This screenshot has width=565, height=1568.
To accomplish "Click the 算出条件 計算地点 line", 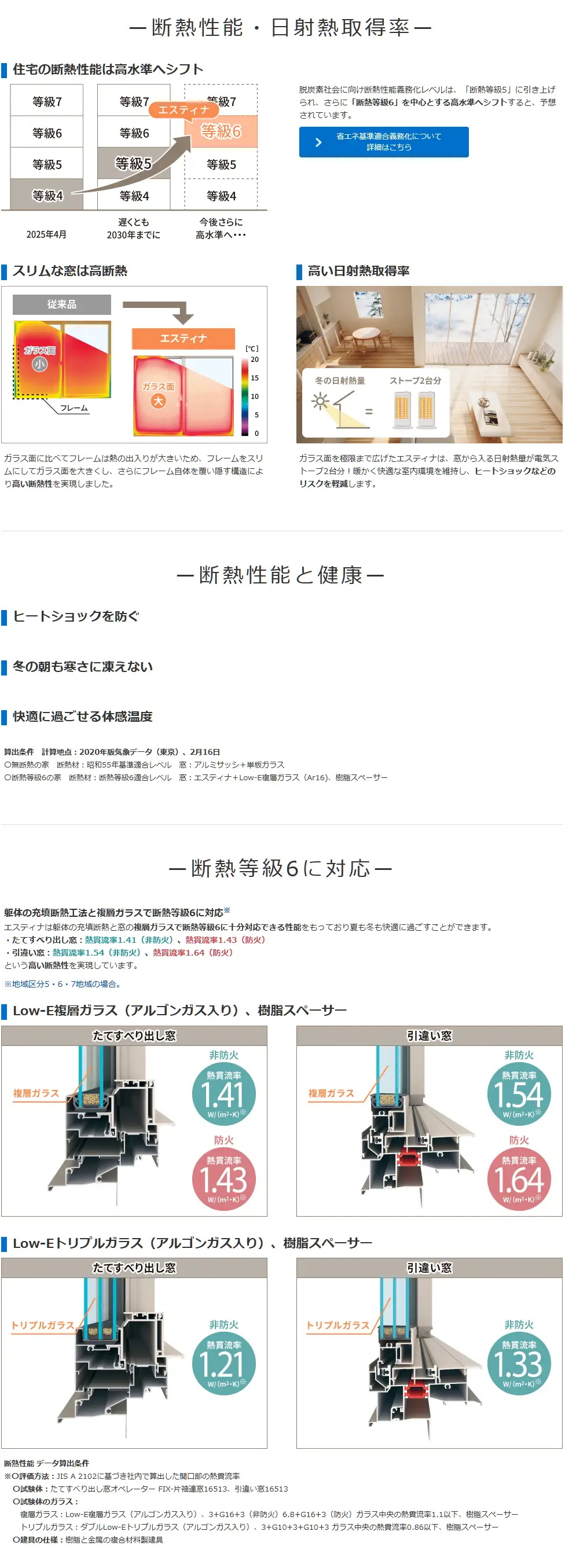I will tap(112, 752).
